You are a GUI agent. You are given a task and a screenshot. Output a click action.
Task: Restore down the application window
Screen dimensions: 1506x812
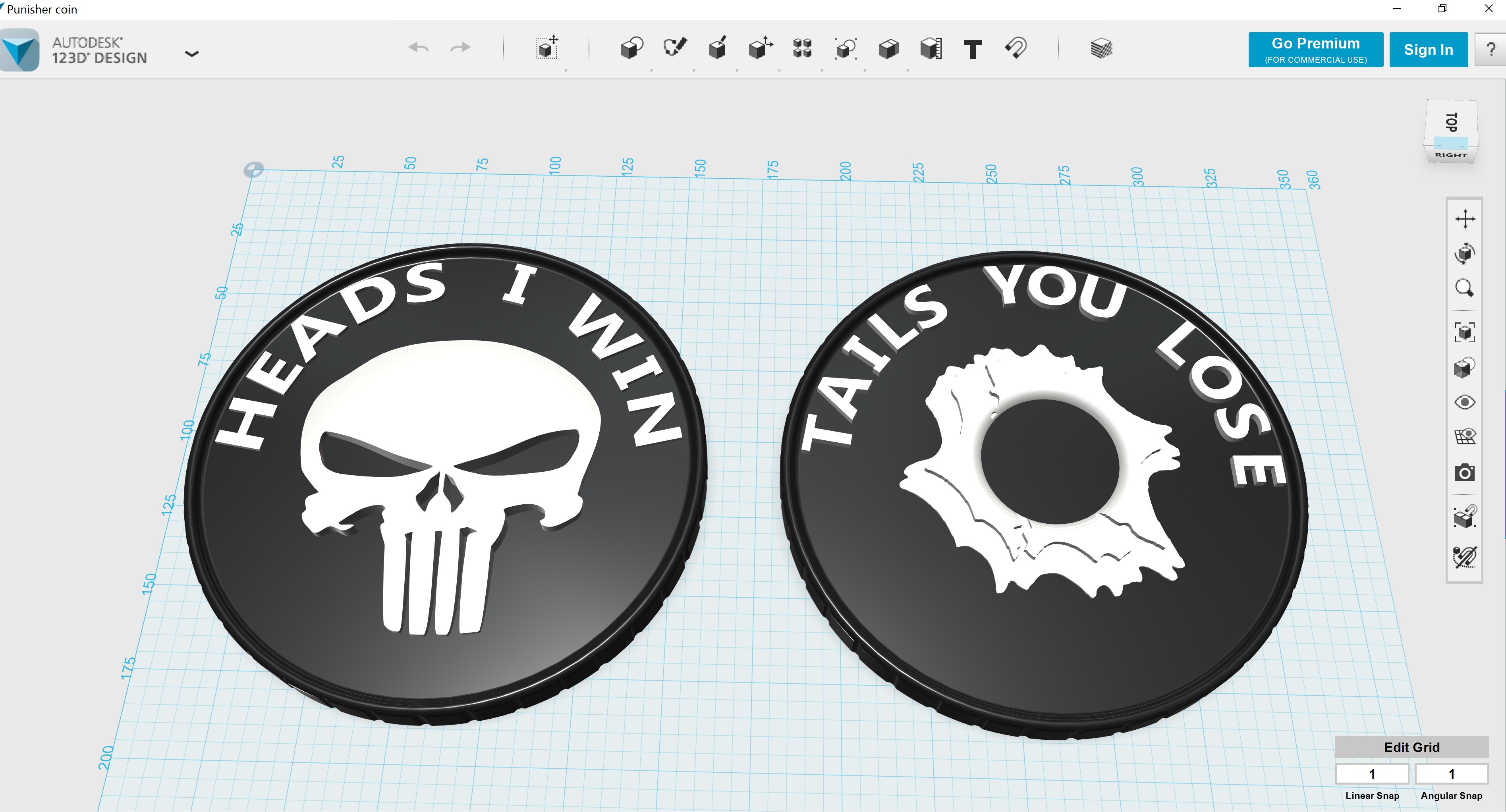click(x=1442, y=9)
